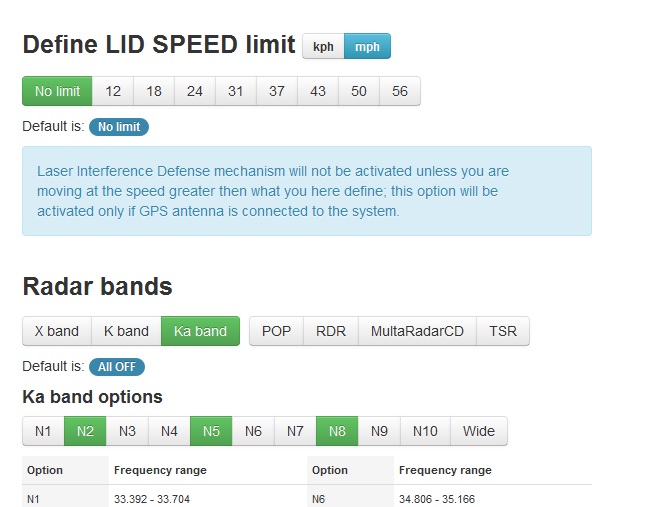Set LID speed limit to 43

click(x=318, y=91)
